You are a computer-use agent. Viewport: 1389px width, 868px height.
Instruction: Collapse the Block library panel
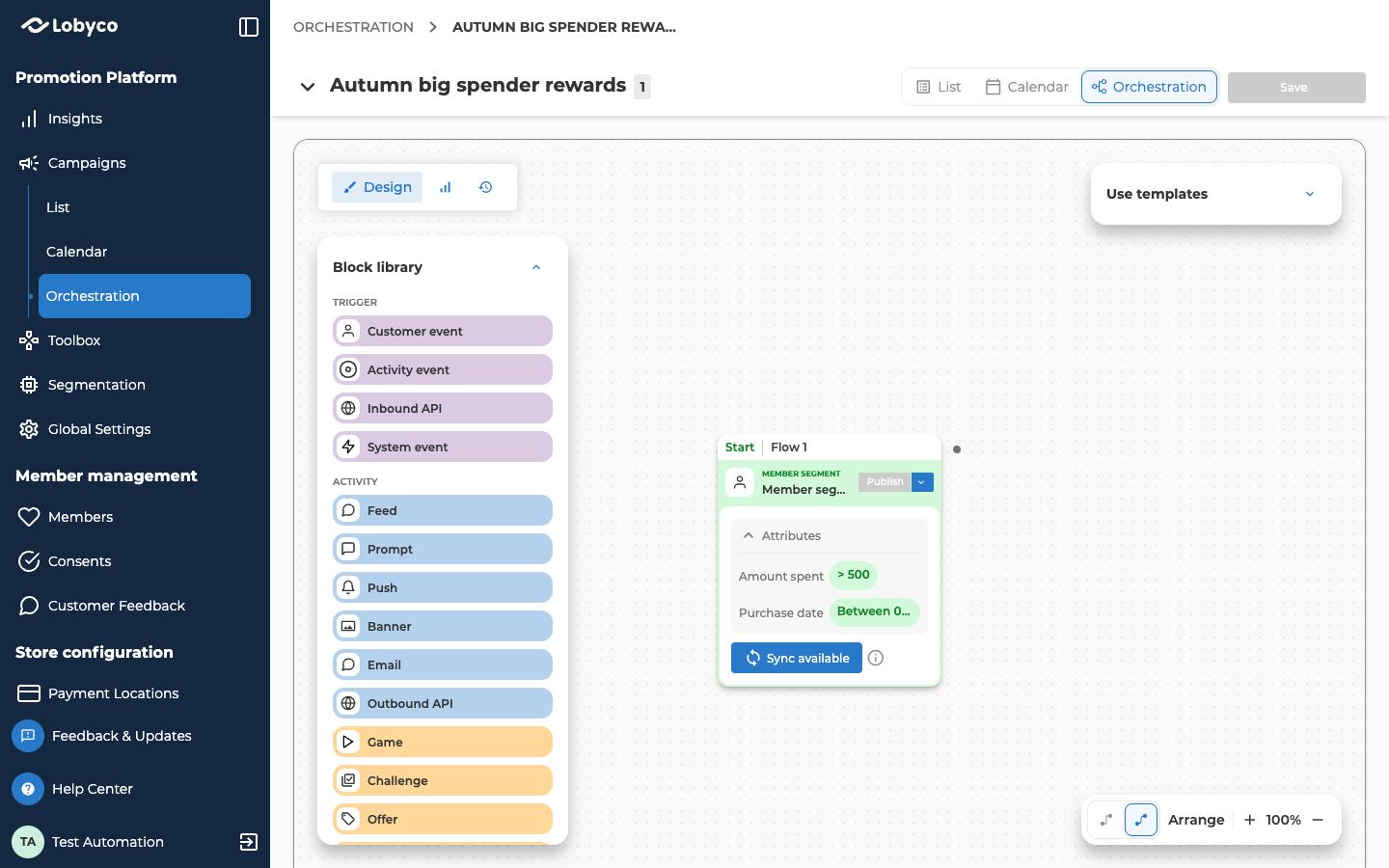pos(536,267)
